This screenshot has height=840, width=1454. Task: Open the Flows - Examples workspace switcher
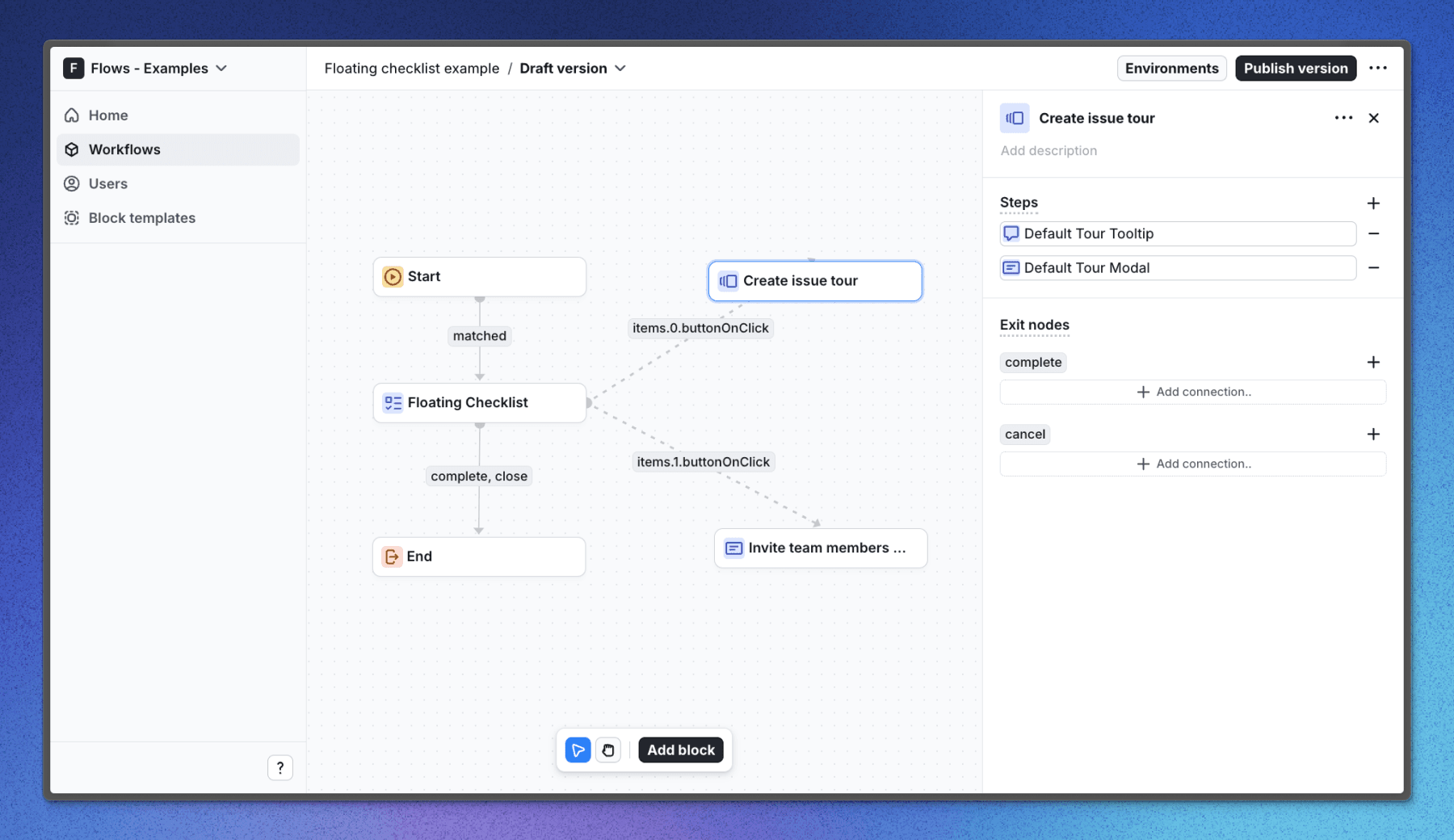coord(146,69)
